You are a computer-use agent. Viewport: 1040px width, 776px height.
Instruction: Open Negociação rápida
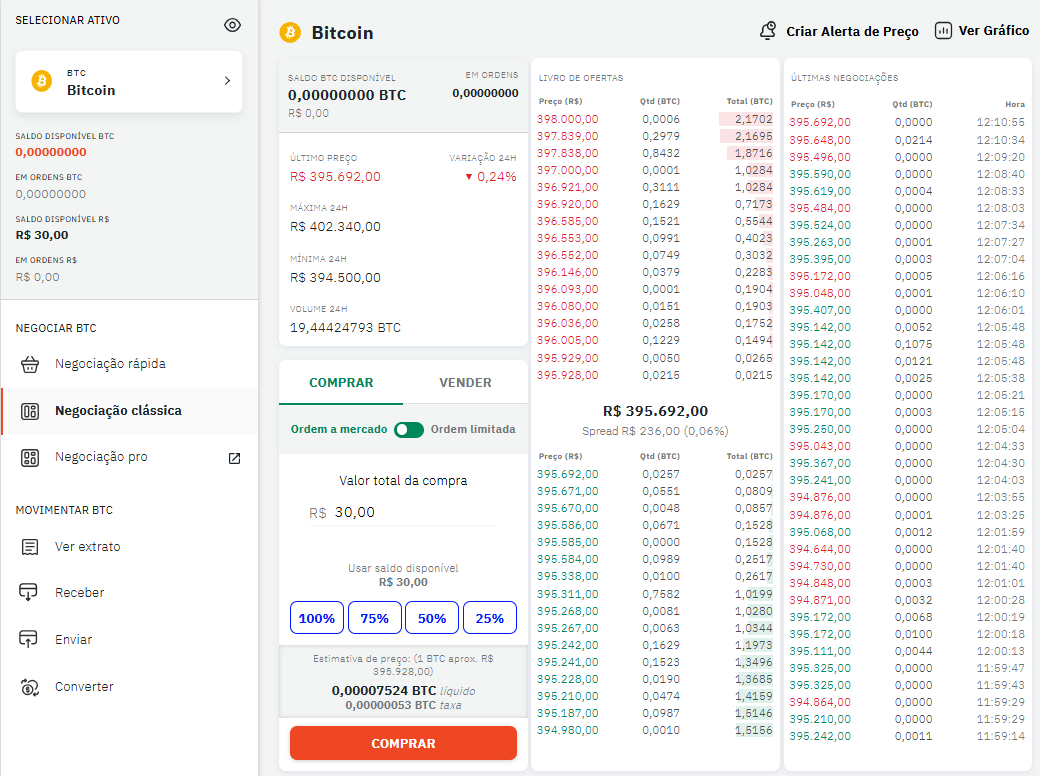click(x=110, y=363)
